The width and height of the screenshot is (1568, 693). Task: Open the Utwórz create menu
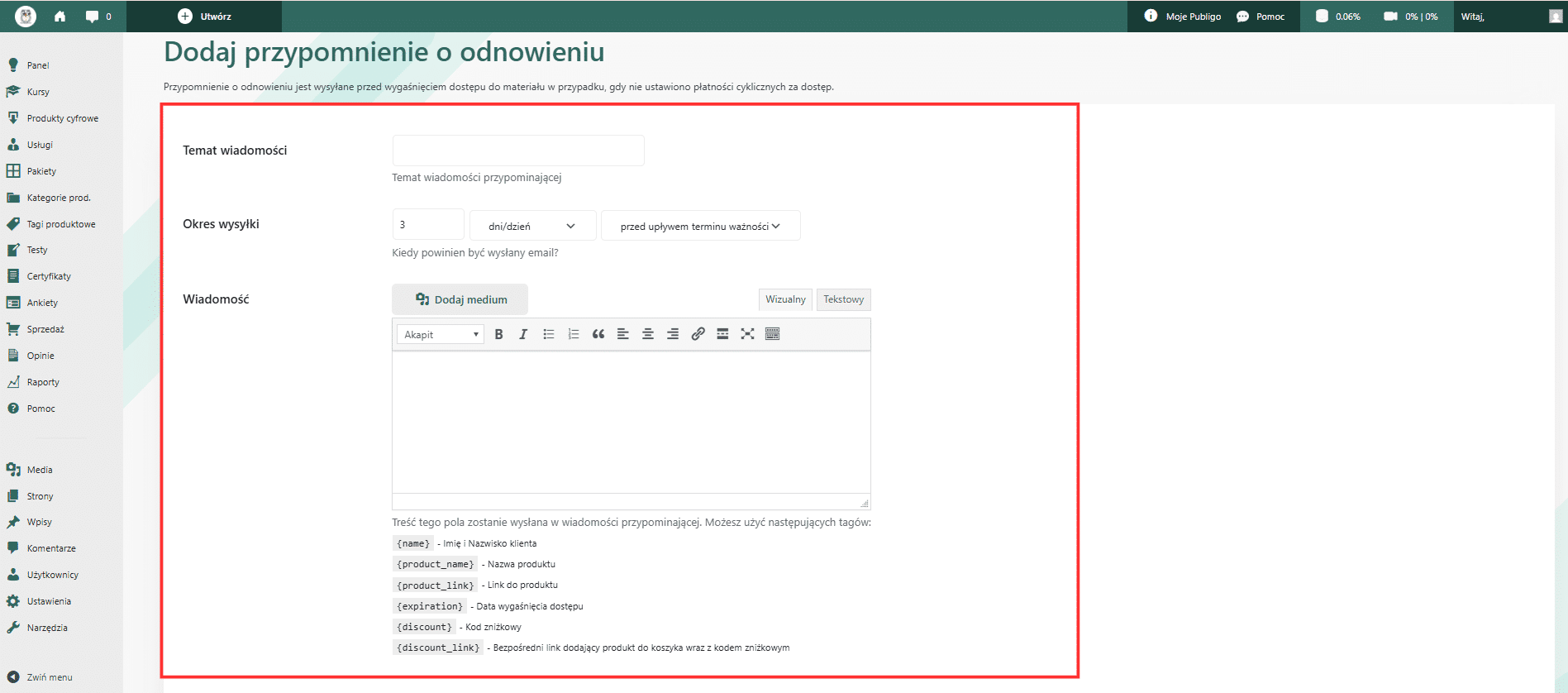point(204,17)
